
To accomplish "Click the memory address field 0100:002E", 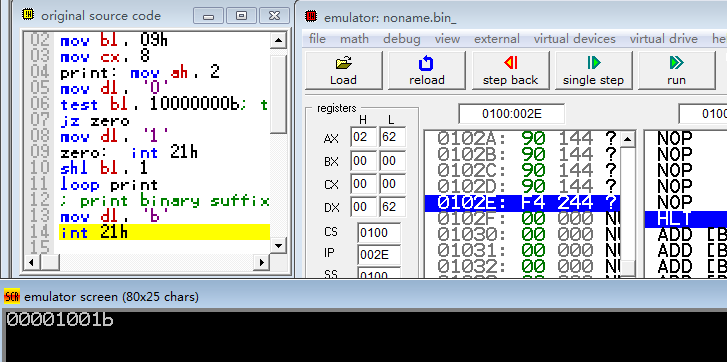I will click(512, 114).
